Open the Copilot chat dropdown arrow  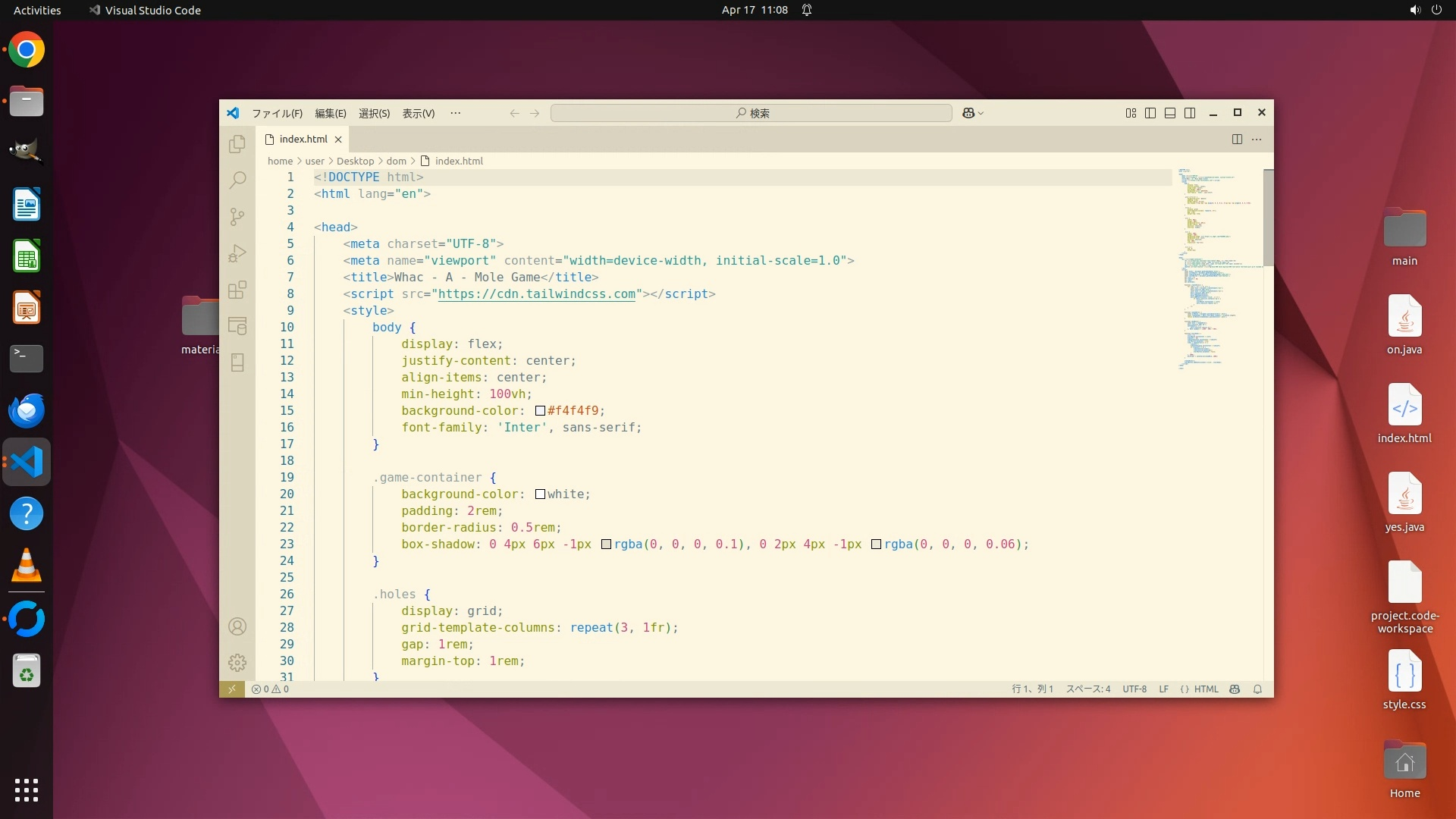981,113
